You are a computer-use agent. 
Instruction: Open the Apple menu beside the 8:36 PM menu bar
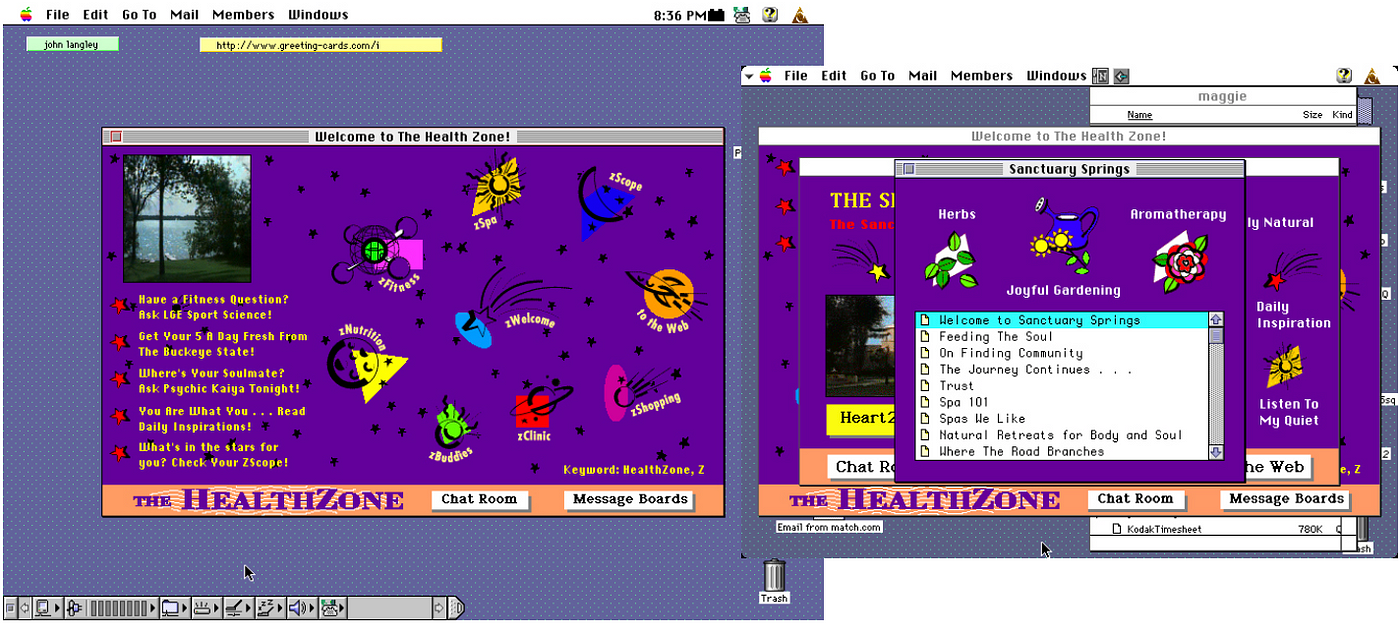coord(25,14)
